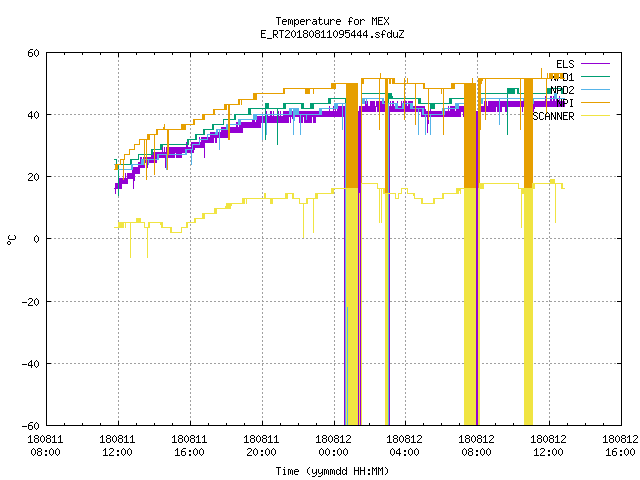Click the light blue NPD2 legend line sample
This screenshot has width=640, height=480.
595,89
